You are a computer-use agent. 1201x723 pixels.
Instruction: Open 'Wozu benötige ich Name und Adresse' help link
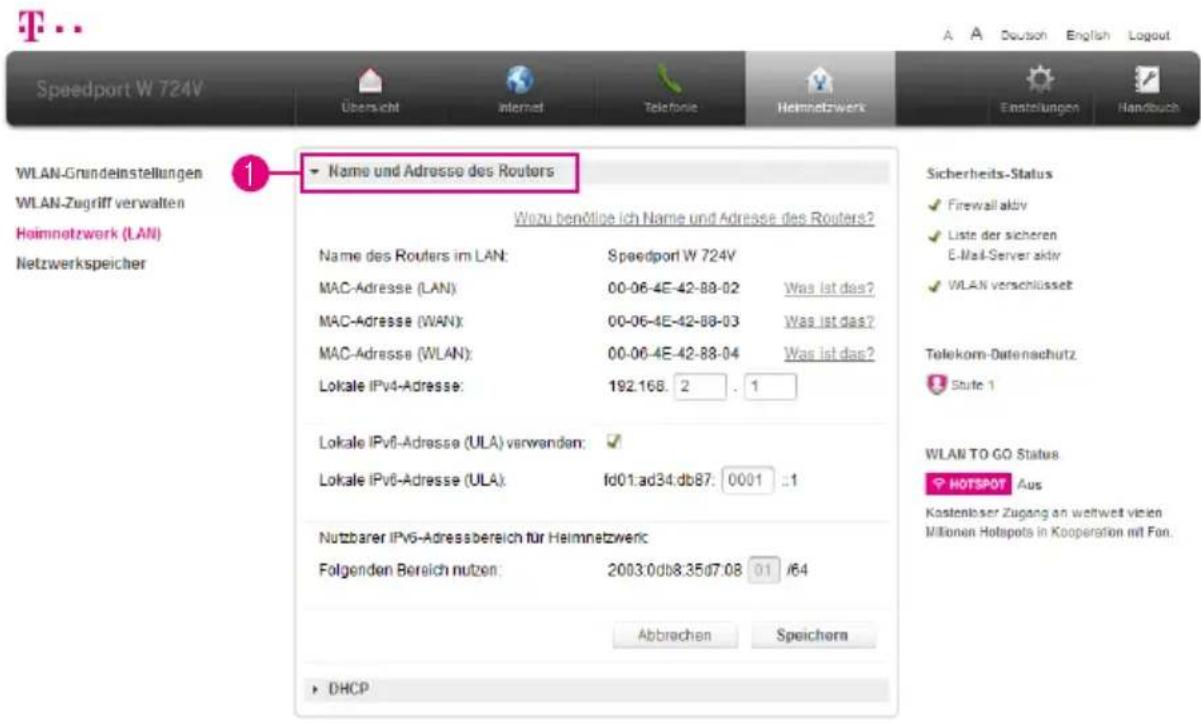[x=694, y=219]
